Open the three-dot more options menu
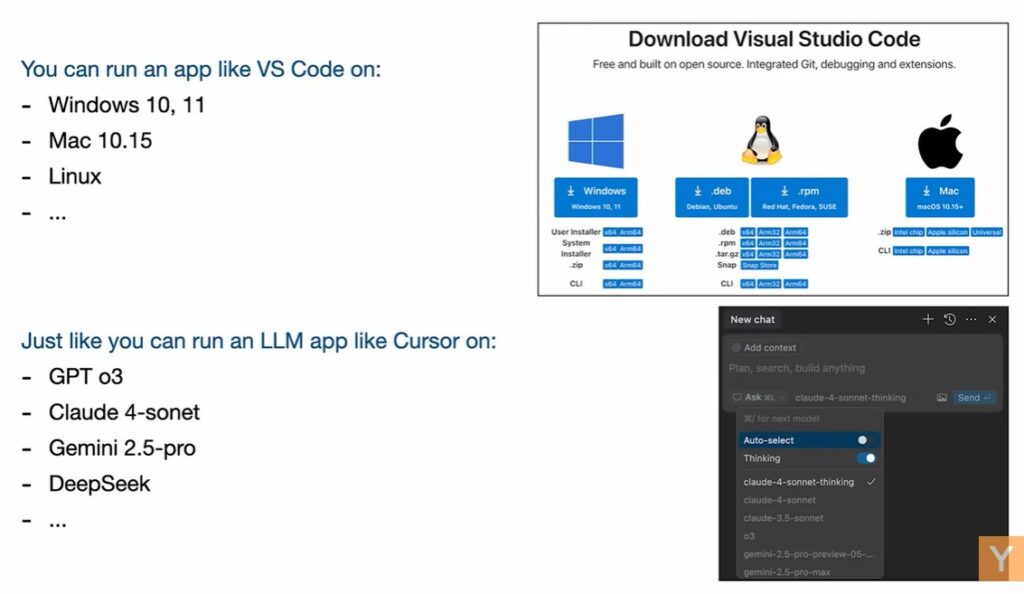 pyautogui.click(x=970, y=319)
